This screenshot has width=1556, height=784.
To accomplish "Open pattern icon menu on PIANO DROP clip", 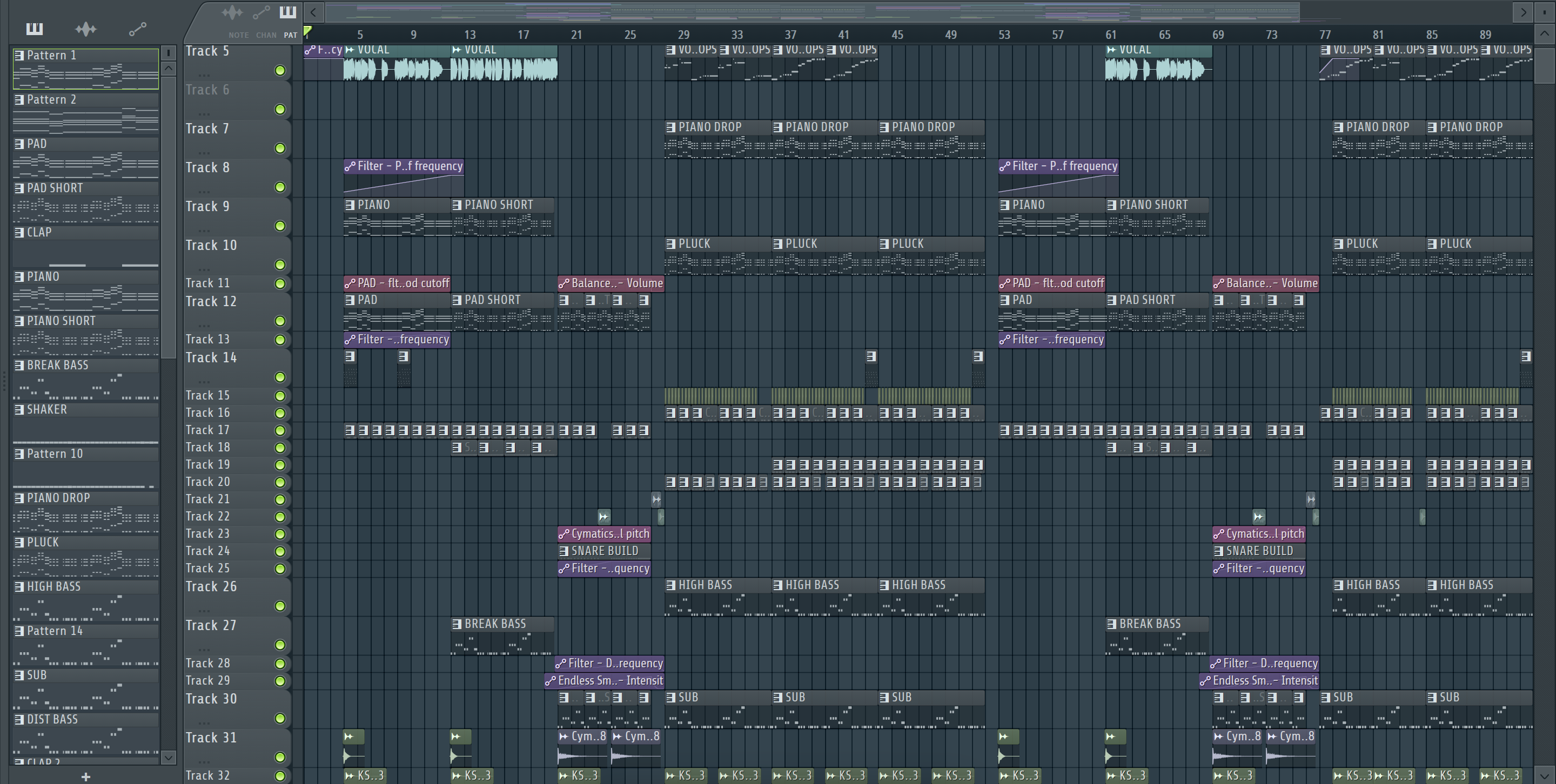I will 670,127.
